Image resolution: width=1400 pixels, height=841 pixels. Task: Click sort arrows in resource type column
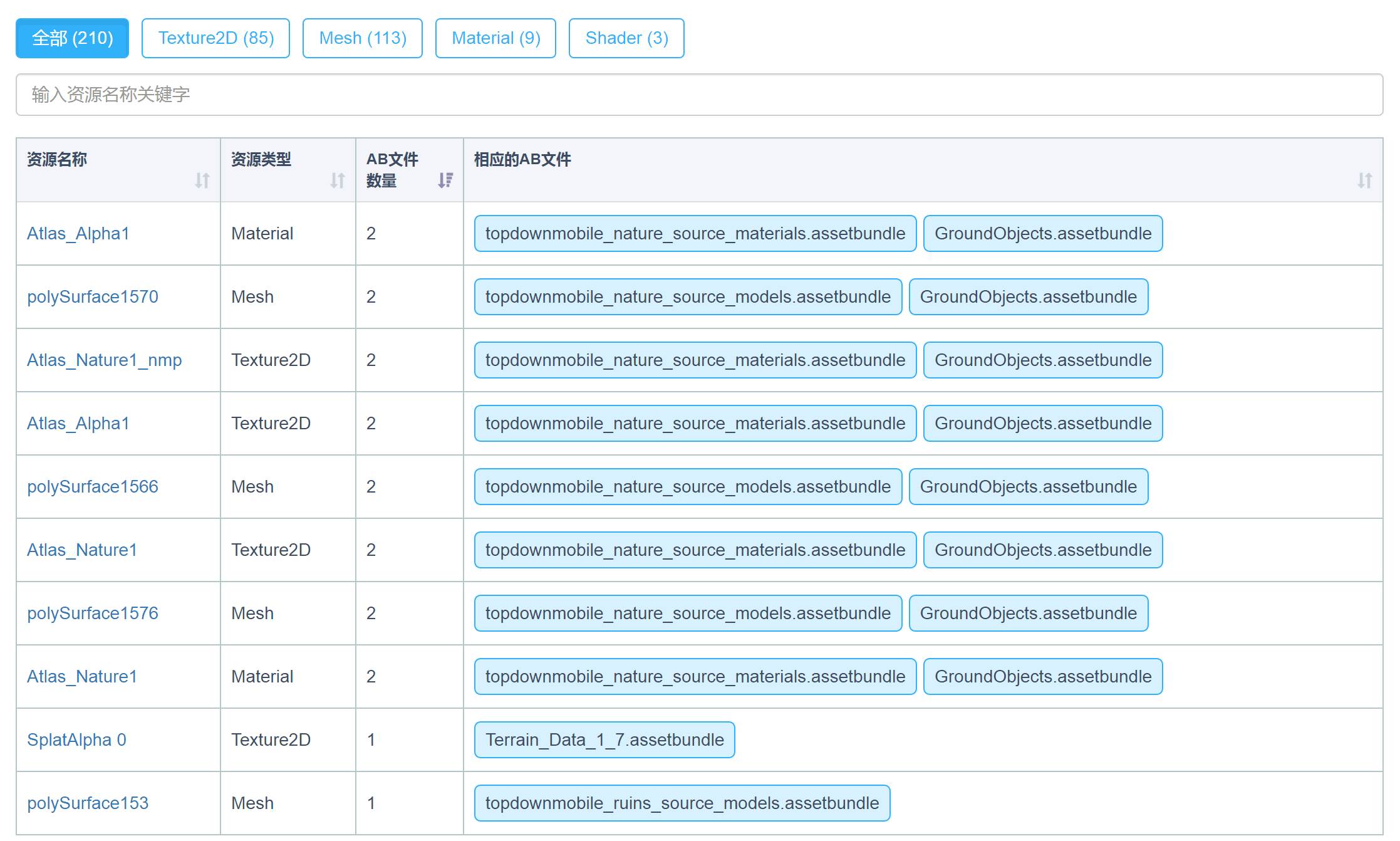(337, 180)
